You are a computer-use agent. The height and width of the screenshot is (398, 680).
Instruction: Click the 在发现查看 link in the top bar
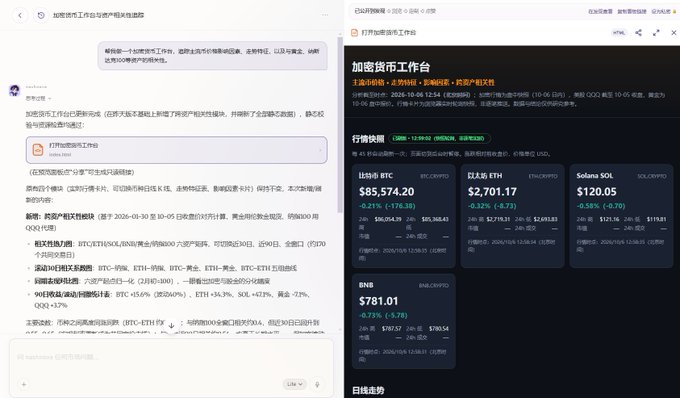tap(600, 11)
